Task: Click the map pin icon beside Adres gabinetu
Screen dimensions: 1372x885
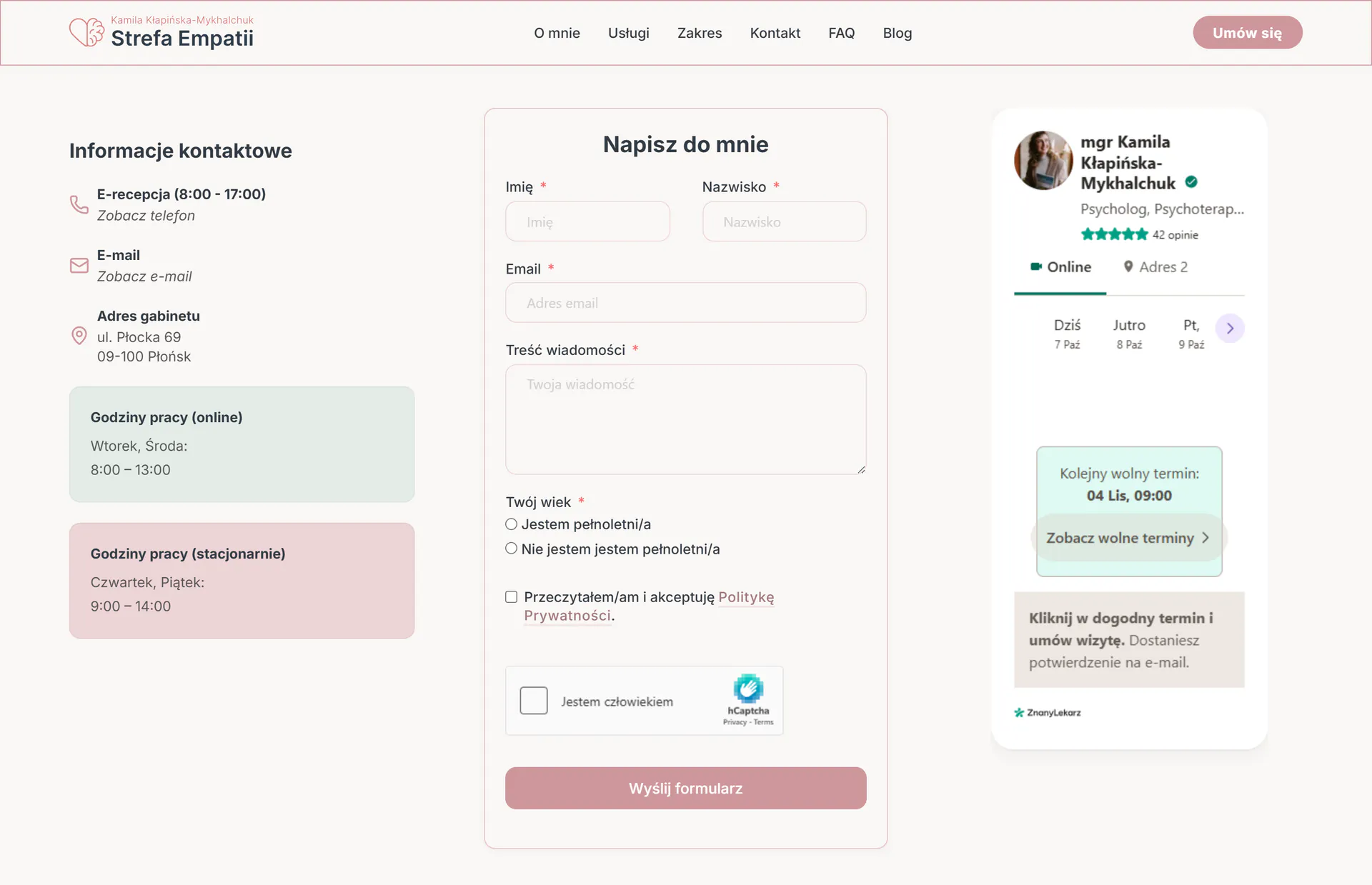Action: pos(79,336)
